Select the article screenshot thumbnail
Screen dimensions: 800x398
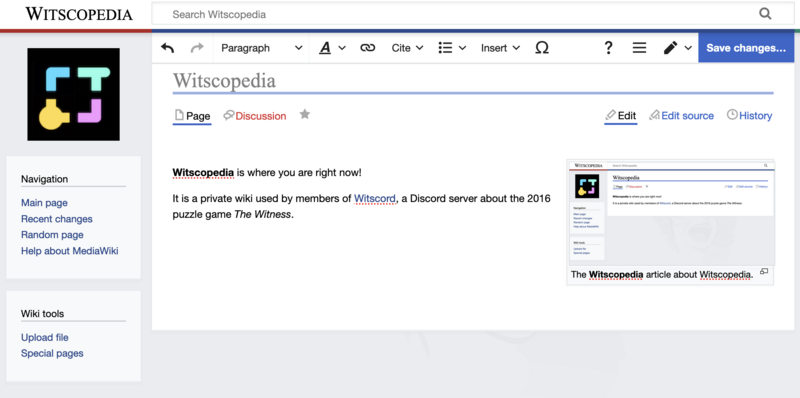(670, 212)
